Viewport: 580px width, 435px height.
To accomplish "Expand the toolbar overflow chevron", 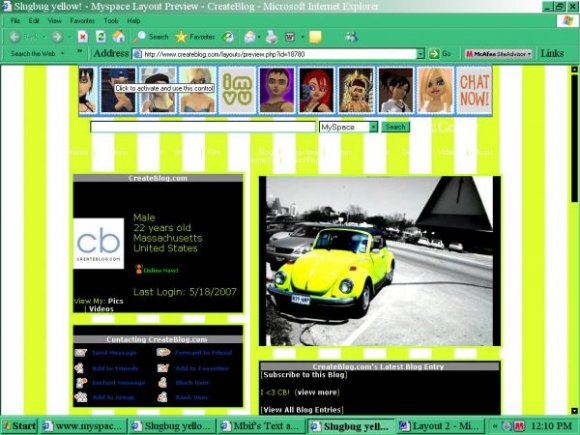I will coord(80,51).
